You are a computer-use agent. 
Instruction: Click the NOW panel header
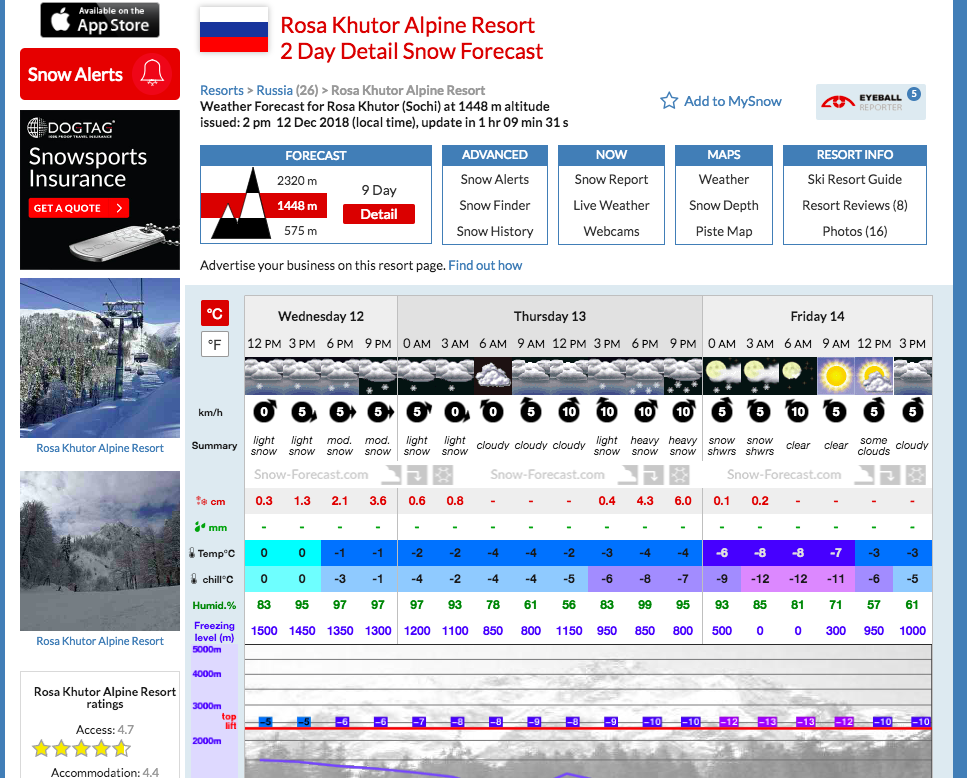click(611, 155)
